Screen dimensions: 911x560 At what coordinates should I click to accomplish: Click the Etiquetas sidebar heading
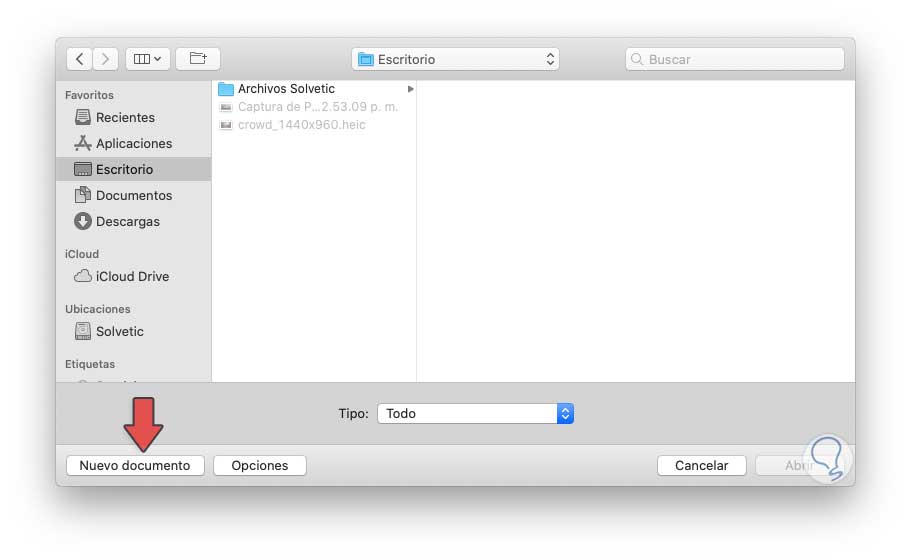tap(90, 364)
